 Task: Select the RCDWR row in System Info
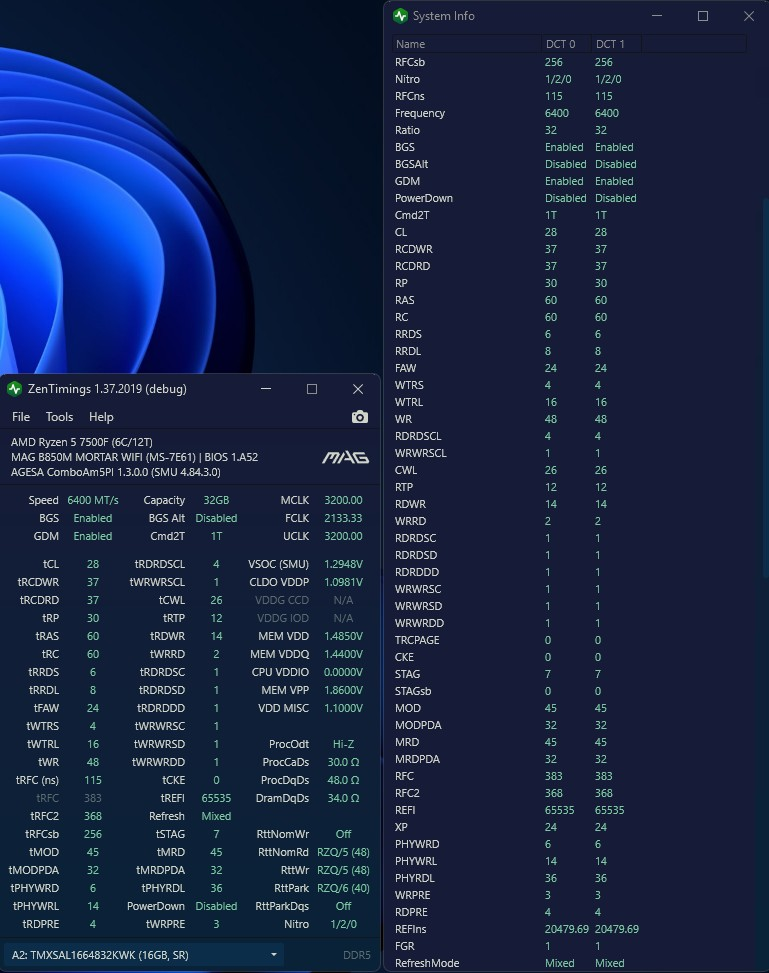pyautogui.click(x=569, y=249)
